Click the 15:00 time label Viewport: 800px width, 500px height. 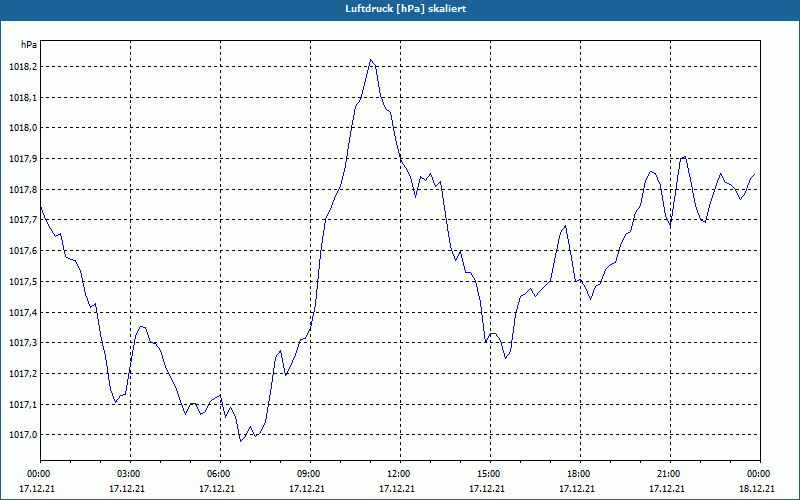coord(488,474)
